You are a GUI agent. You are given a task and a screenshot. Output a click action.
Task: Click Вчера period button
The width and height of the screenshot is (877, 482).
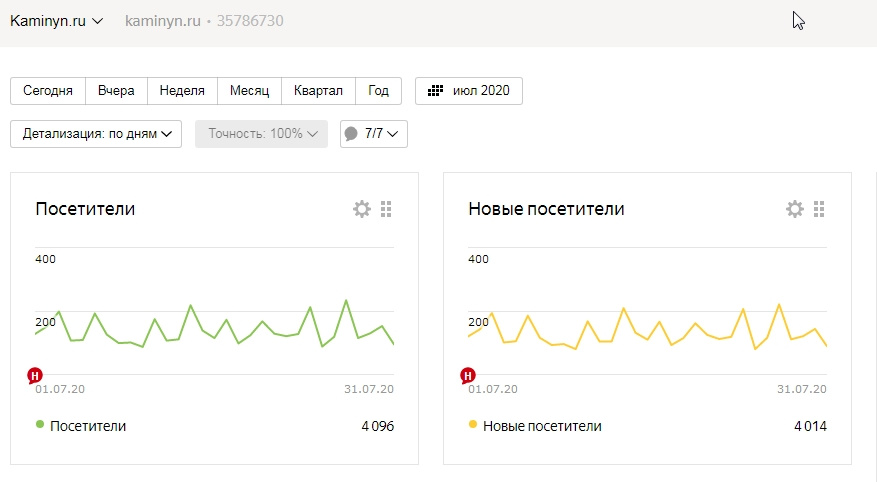(x=116, y=91)
